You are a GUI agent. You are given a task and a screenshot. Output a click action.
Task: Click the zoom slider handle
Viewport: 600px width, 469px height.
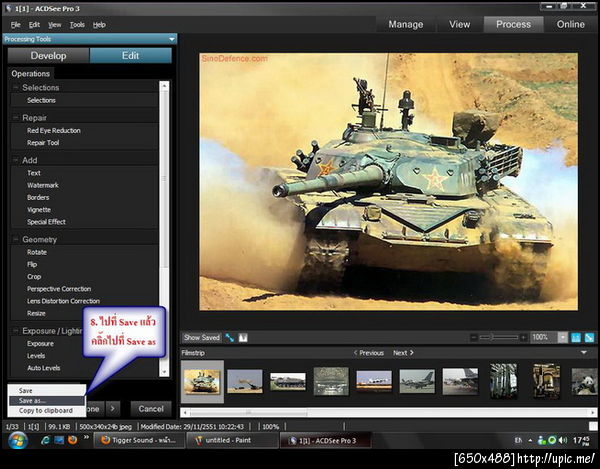(492, 337)
